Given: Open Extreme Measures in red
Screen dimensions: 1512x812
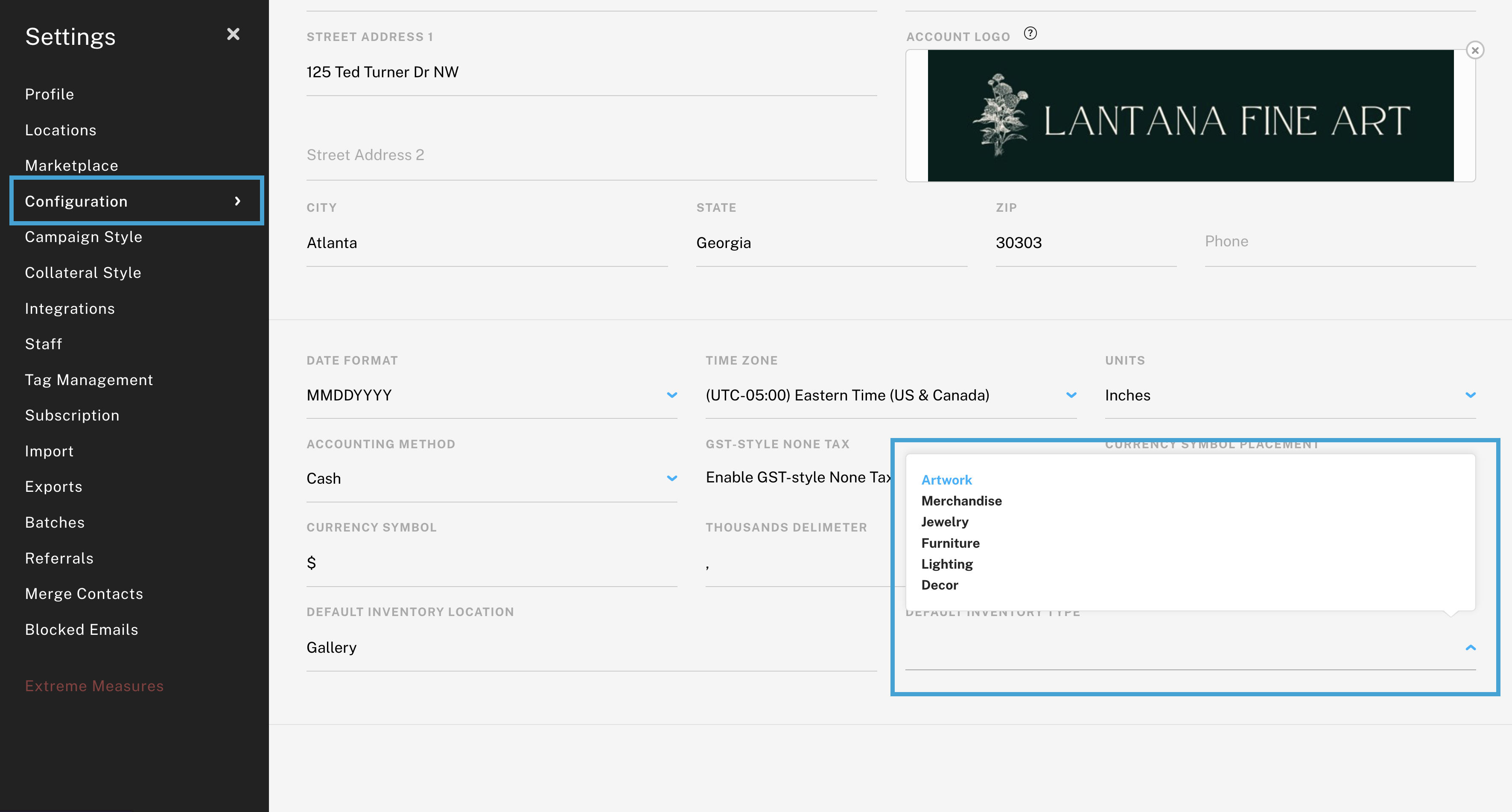Looking at the screenshot, I should coord(94,686).
